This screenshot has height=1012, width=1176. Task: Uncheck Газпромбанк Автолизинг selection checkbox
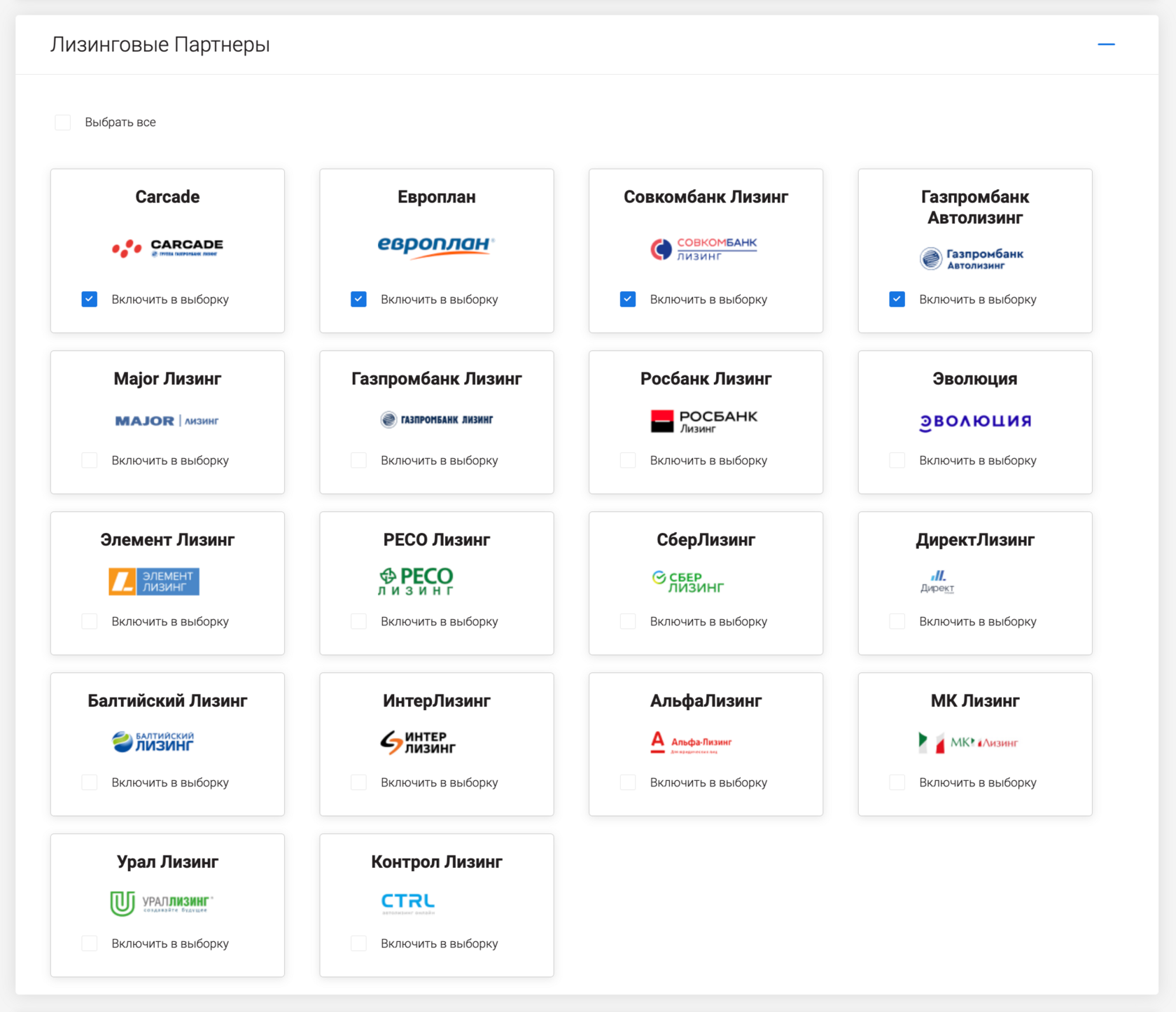(897, 300)
